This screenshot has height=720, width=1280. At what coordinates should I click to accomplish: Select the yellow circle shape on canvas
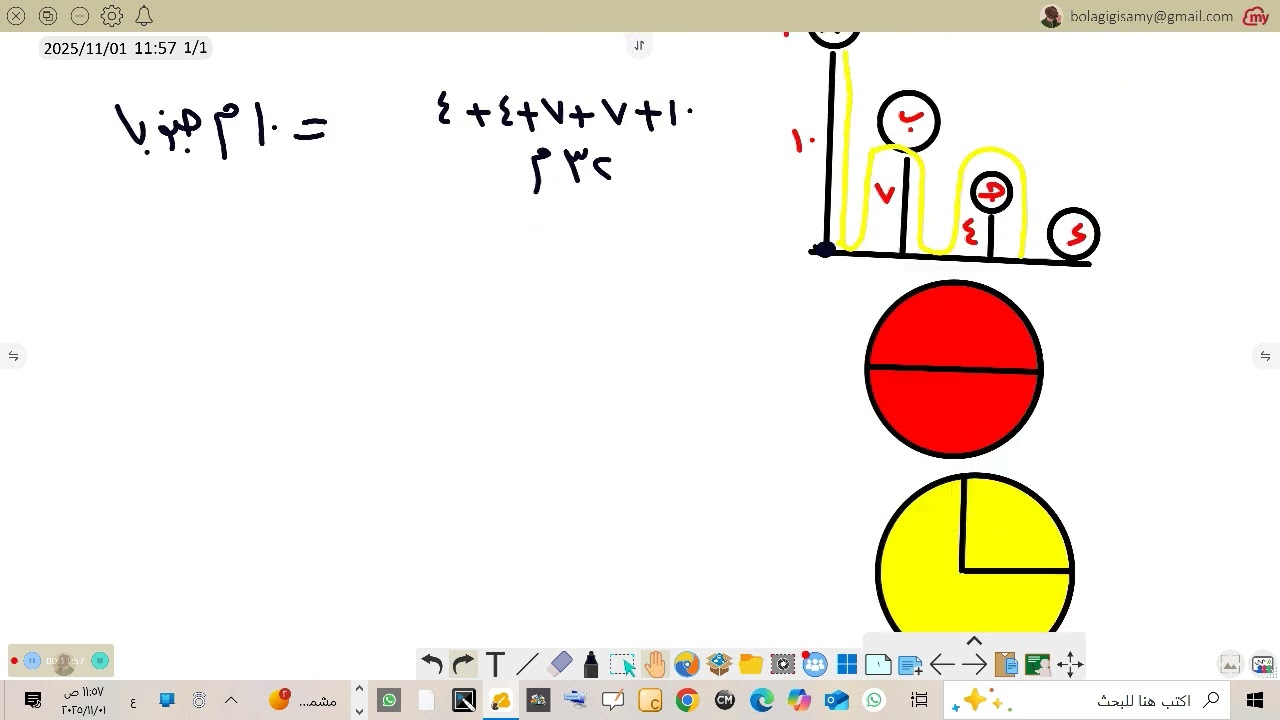tap(975, 553)
